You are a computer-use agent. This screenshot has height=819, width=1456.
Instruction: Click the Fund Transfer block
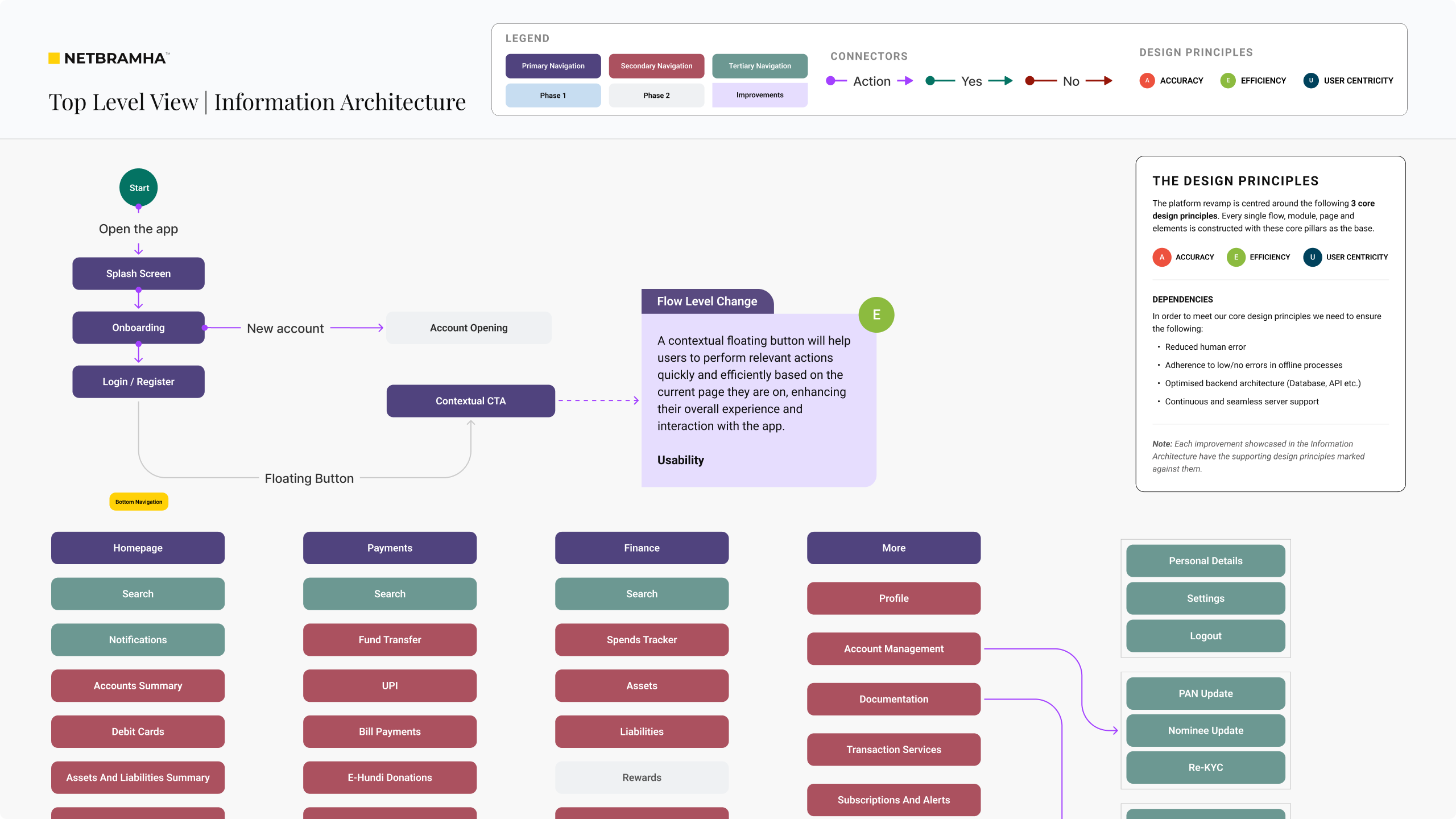pyautogui.click(x=390, y=640)
